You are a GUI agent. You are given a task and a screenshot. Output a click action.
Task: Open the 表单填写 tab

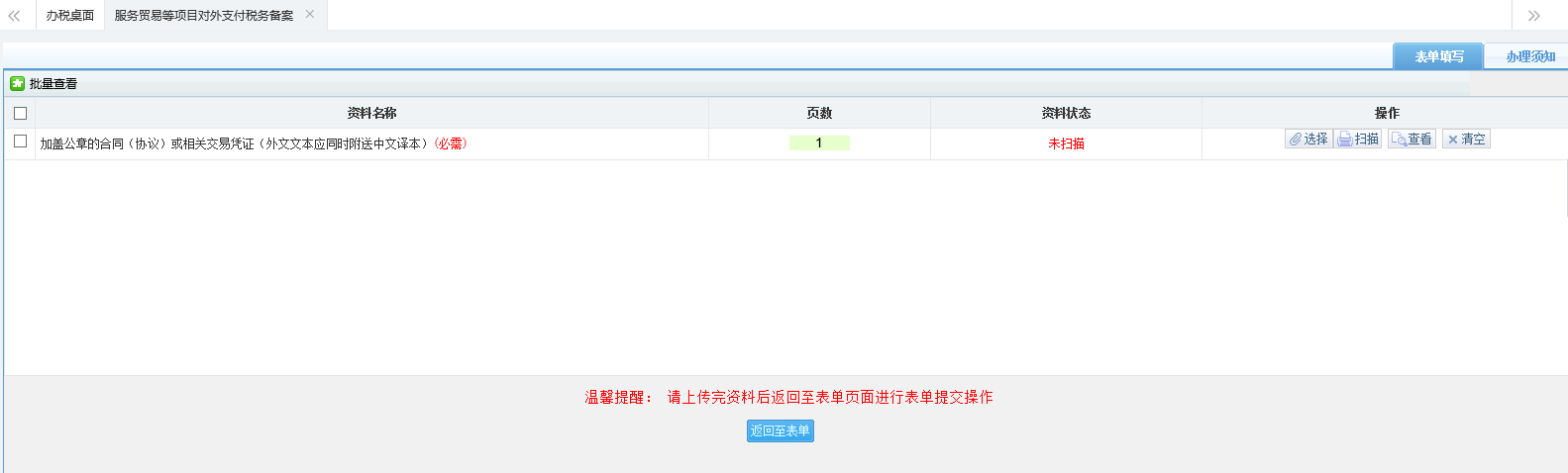click(x=1438, y=56)
